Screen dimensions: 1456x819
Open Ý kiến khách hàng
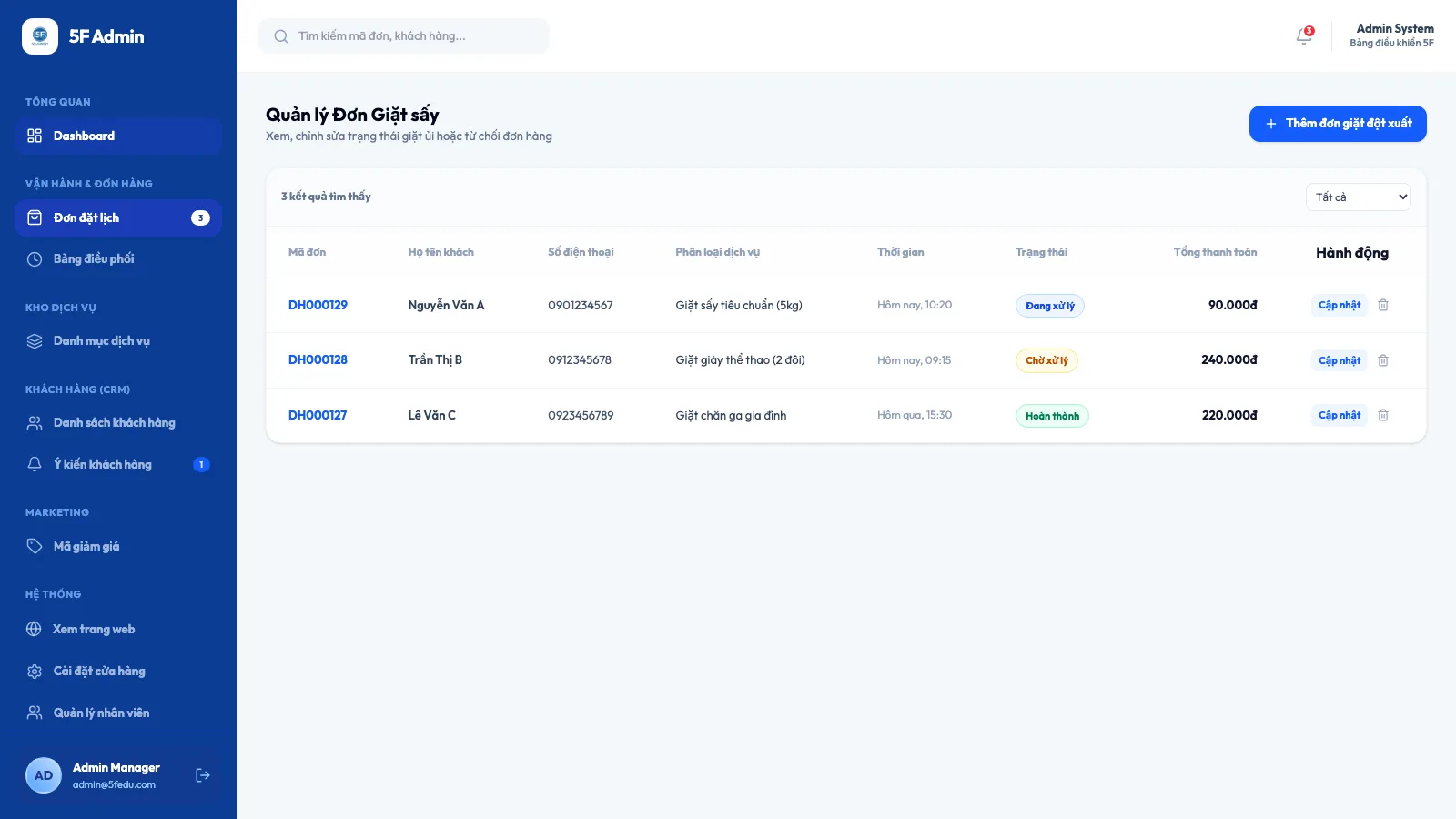[118, 464]
